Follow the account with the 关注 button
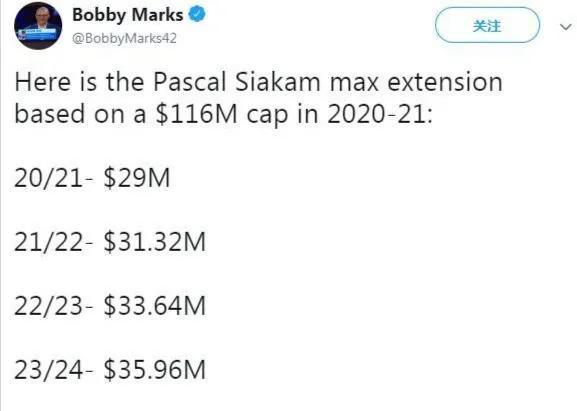 pos(487,25)
